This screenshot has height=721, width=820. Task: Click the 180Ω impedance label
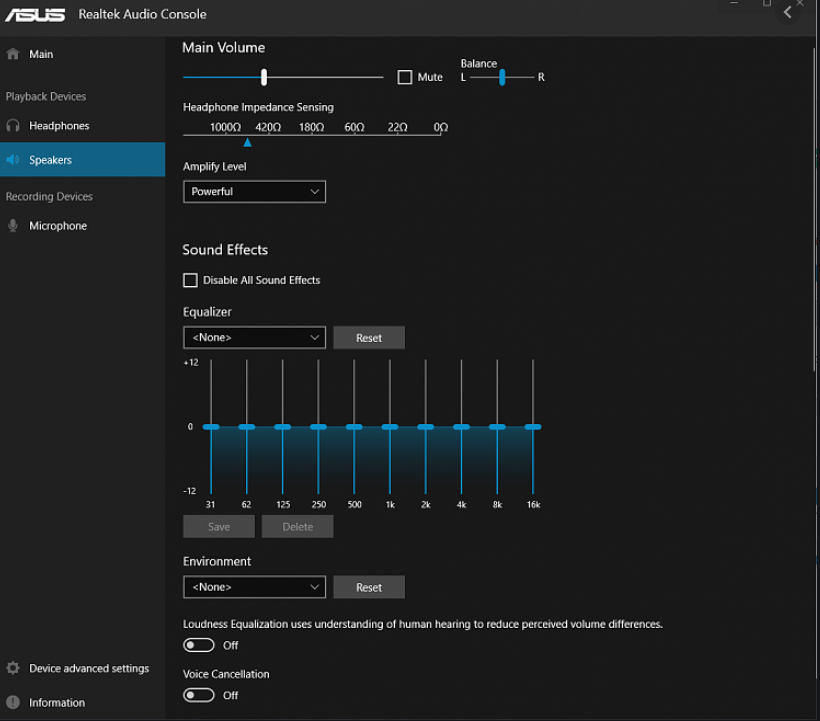click(x=312, y=127)
